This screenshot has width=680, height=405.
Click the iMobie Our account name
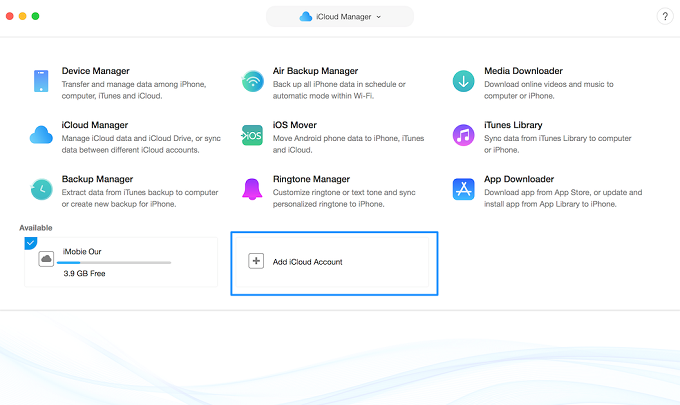coord(82,251)
